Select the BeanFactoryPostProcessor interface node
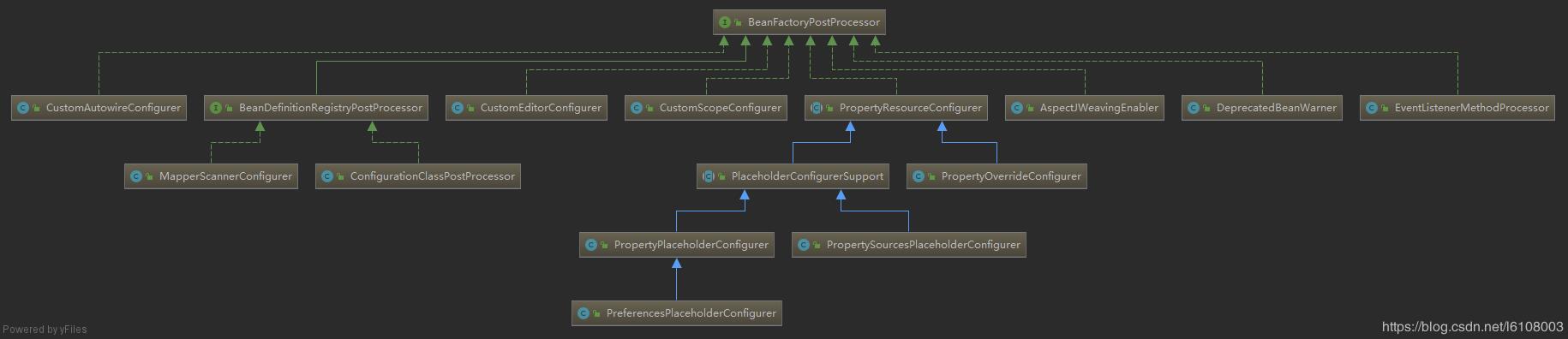Screen dimensions: 1568x339 (799, 22)
